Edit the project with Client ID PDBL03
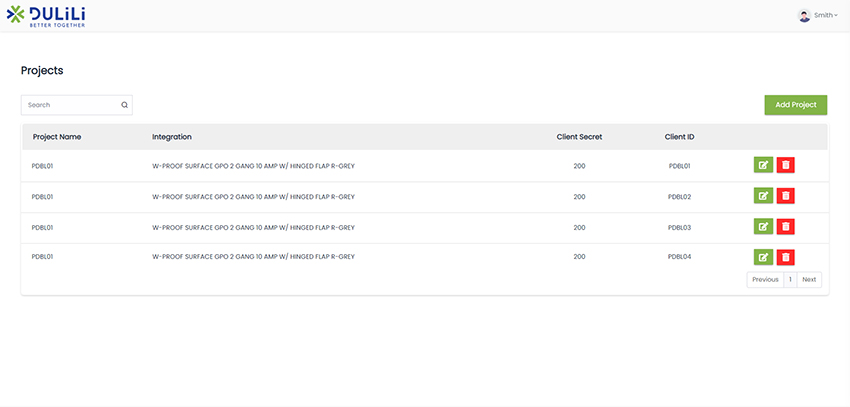This screenshot has height=407, width=850. (763, 227)
